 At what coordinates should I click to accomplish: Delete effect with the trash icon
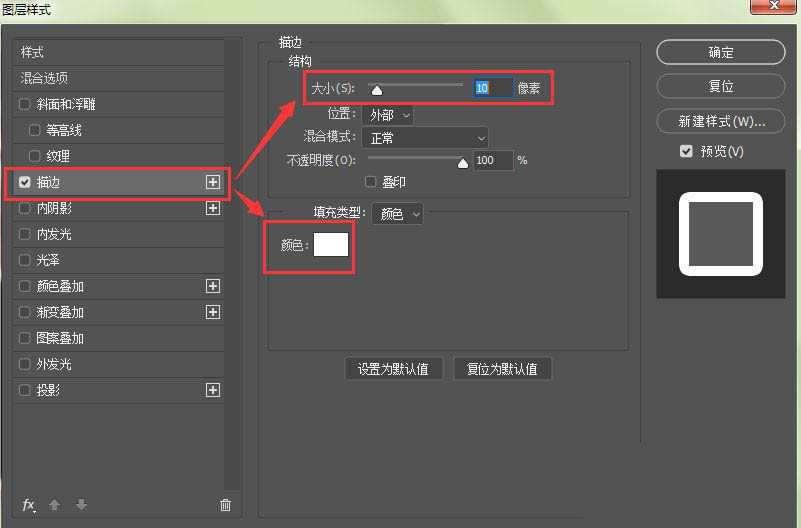225,505
